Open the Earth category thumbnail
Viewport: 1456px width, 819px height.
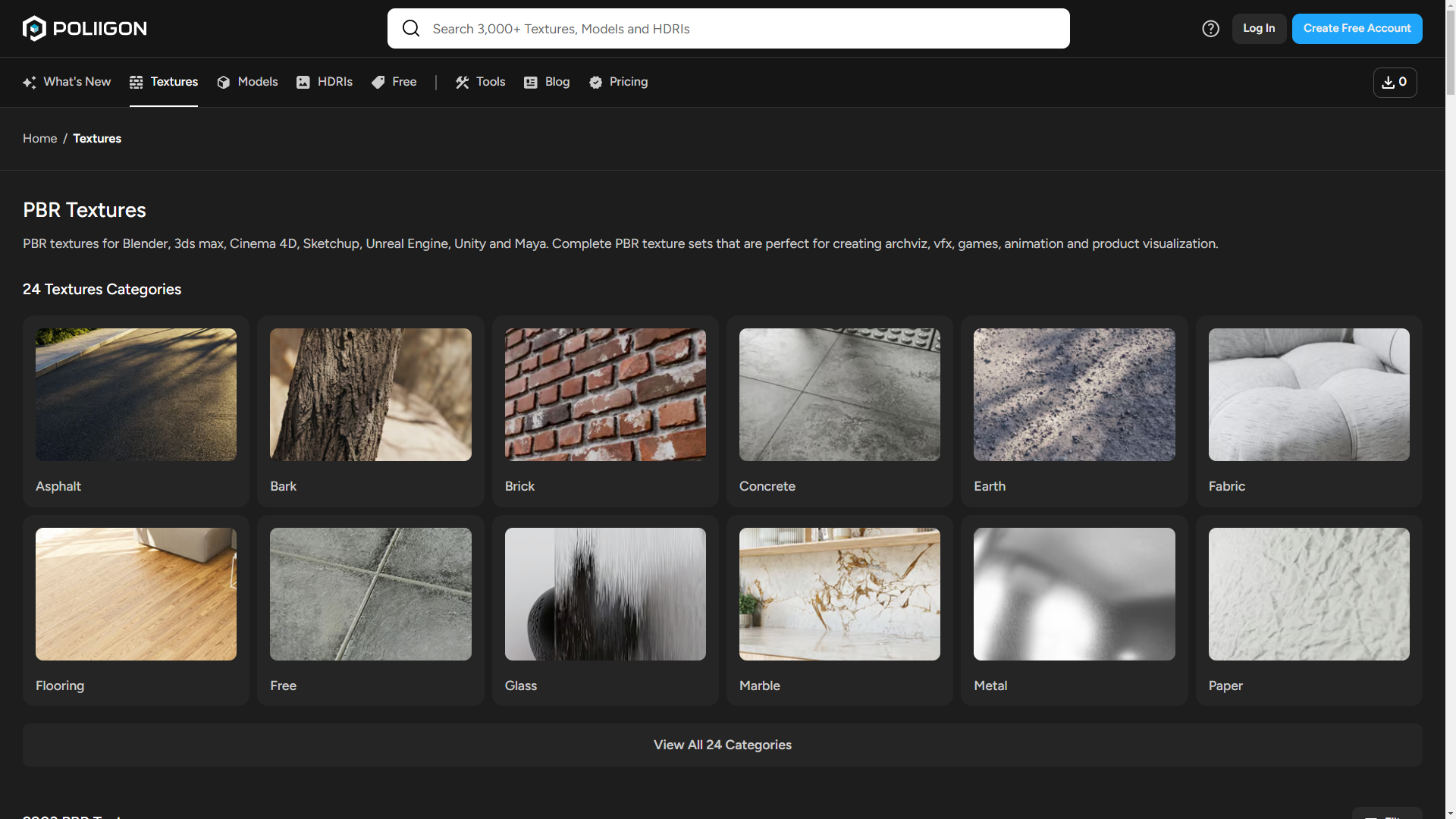[1075, 394]
